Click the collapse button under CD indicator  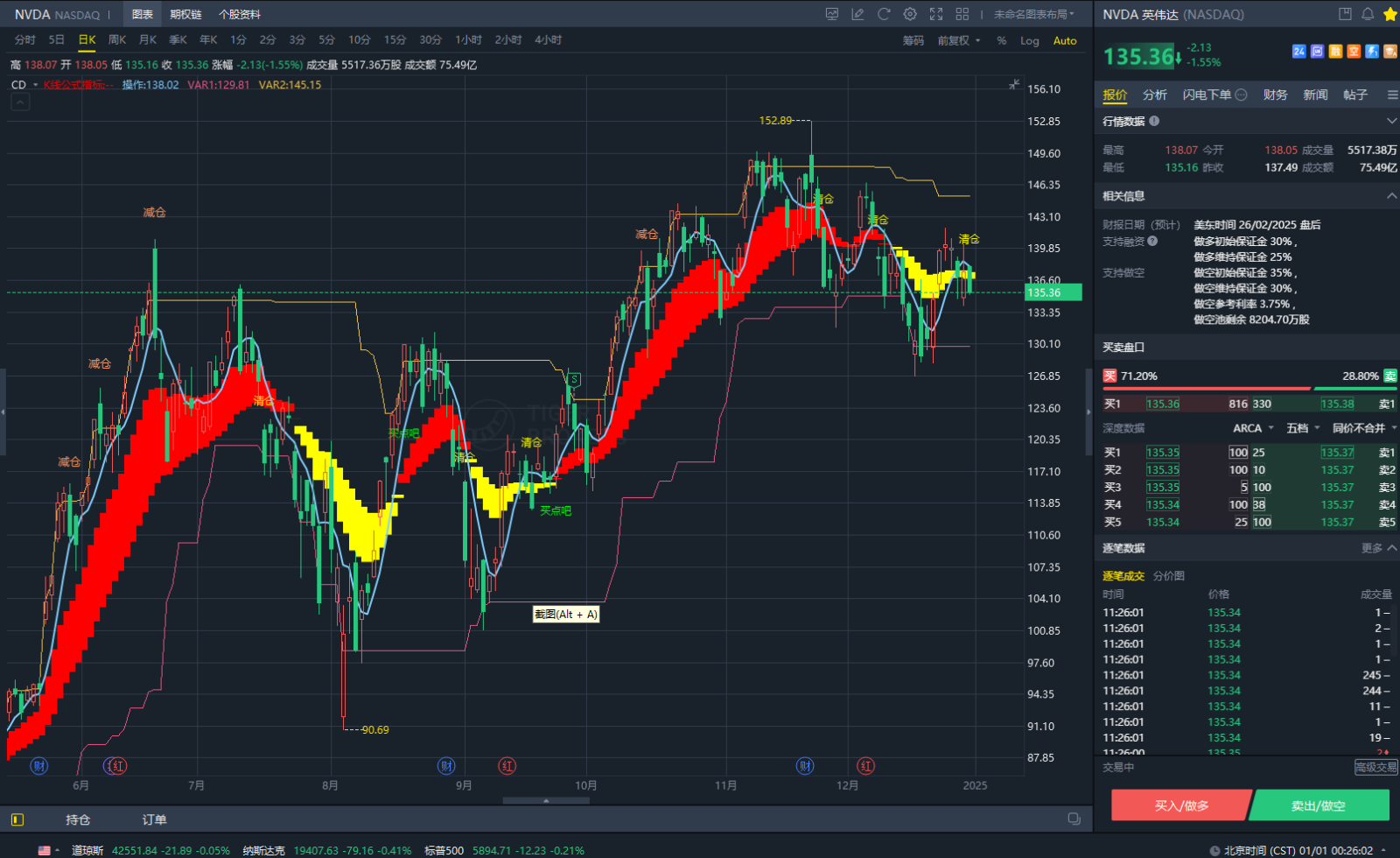point(20,102)
